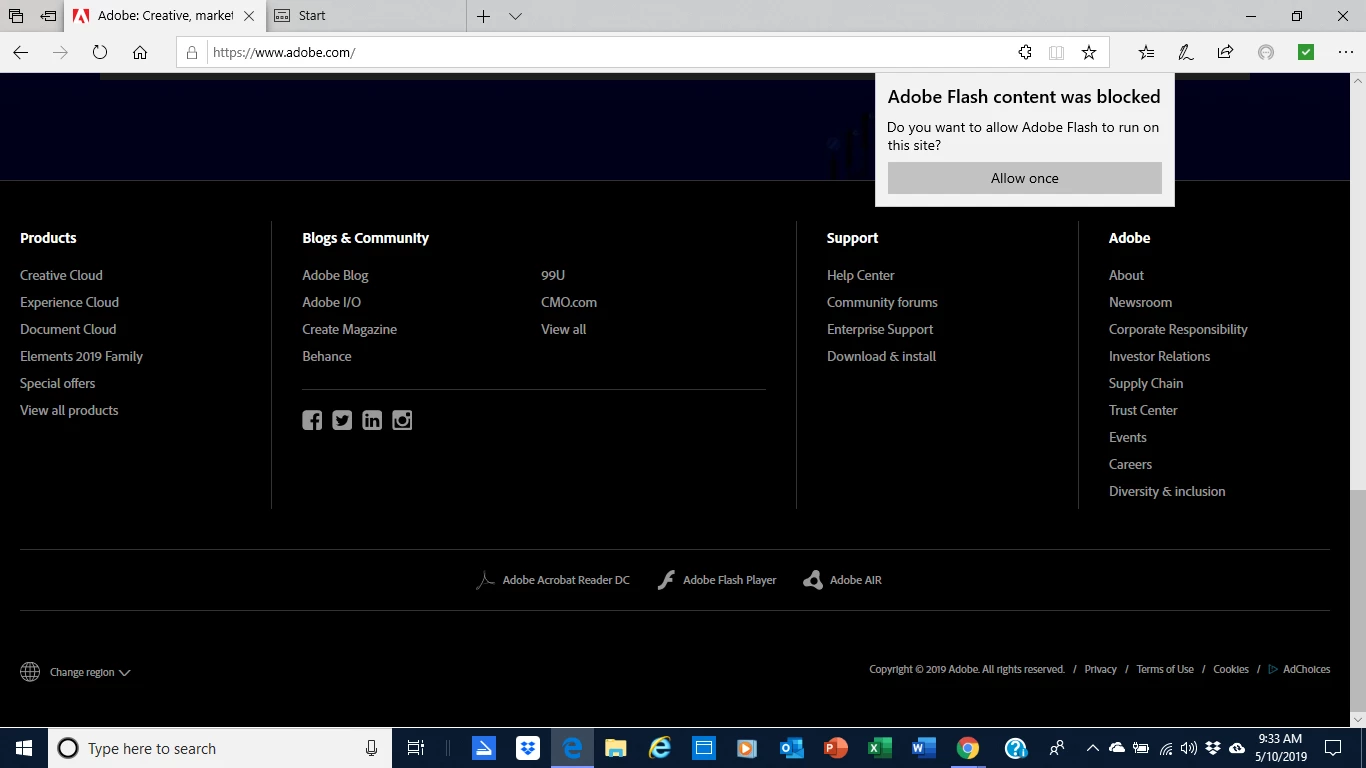Screen dimensions: 1366x768
Task: Open the Trust Center link
Action: [x=1143, y=410]
